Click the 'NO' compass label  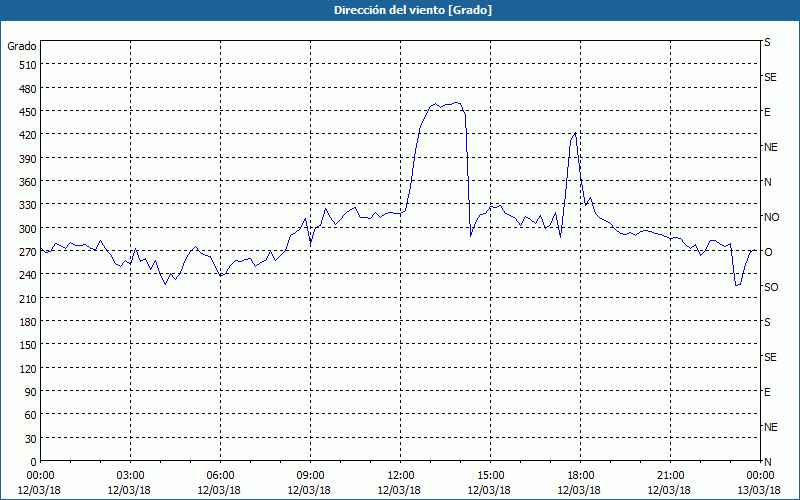click(x=772, y=217)
